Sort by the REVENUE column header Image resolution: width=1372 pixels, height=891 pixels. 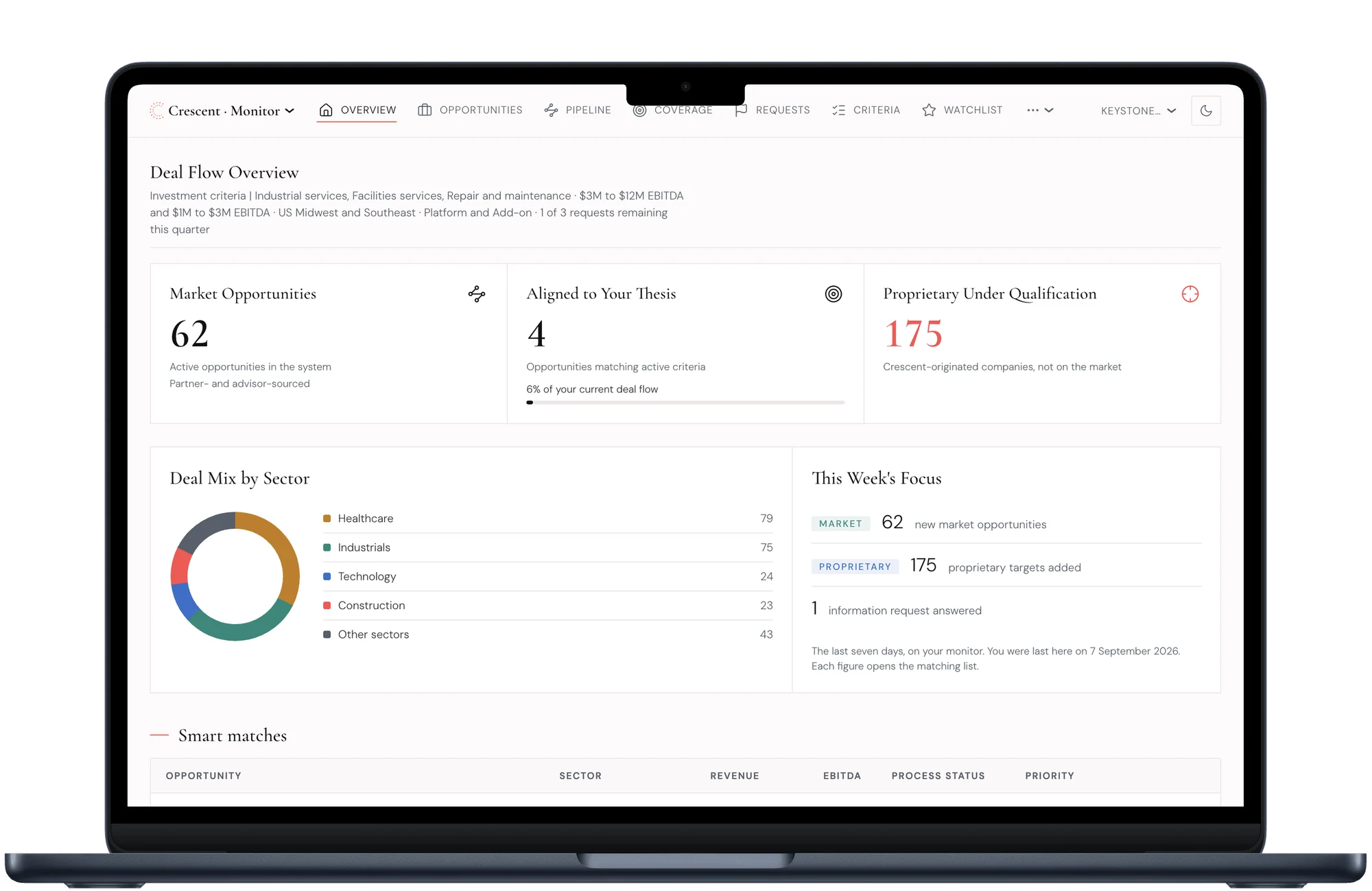(x=735, y=776)
